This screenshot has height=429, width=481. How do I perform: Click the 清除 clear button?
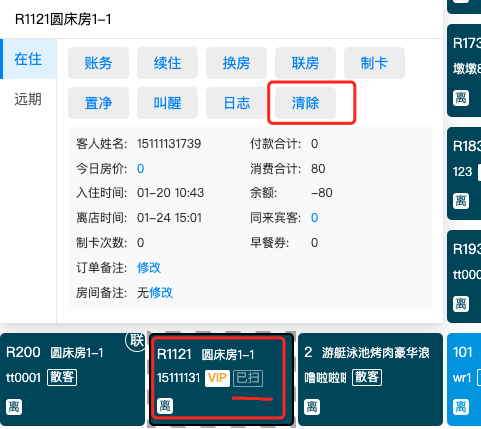(x=305, y=103)
